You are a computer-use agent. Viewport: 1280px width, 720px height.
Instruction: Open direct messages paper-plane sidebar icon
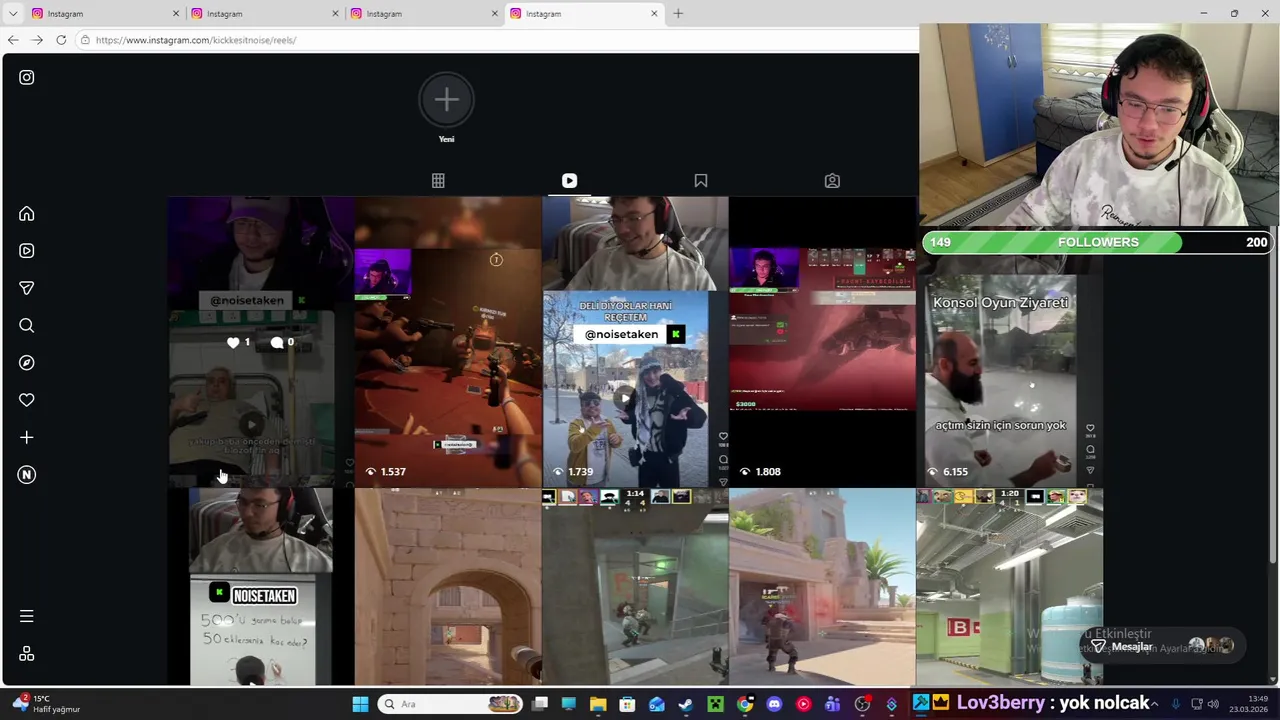[x=27, y=288]
